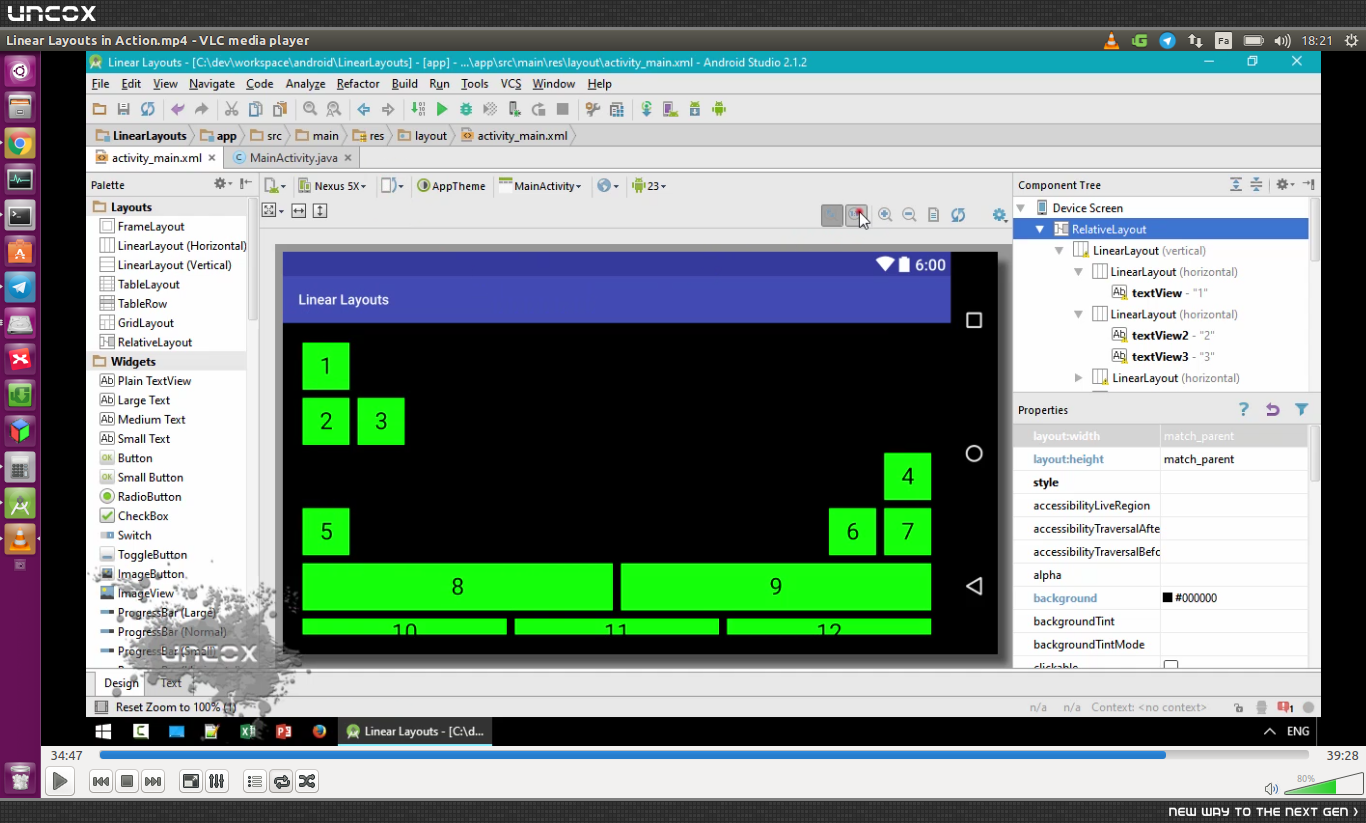Screen dimensions: 1366x823
Task: Click the Paste clipboard icon
Action: tap(280, 109)
